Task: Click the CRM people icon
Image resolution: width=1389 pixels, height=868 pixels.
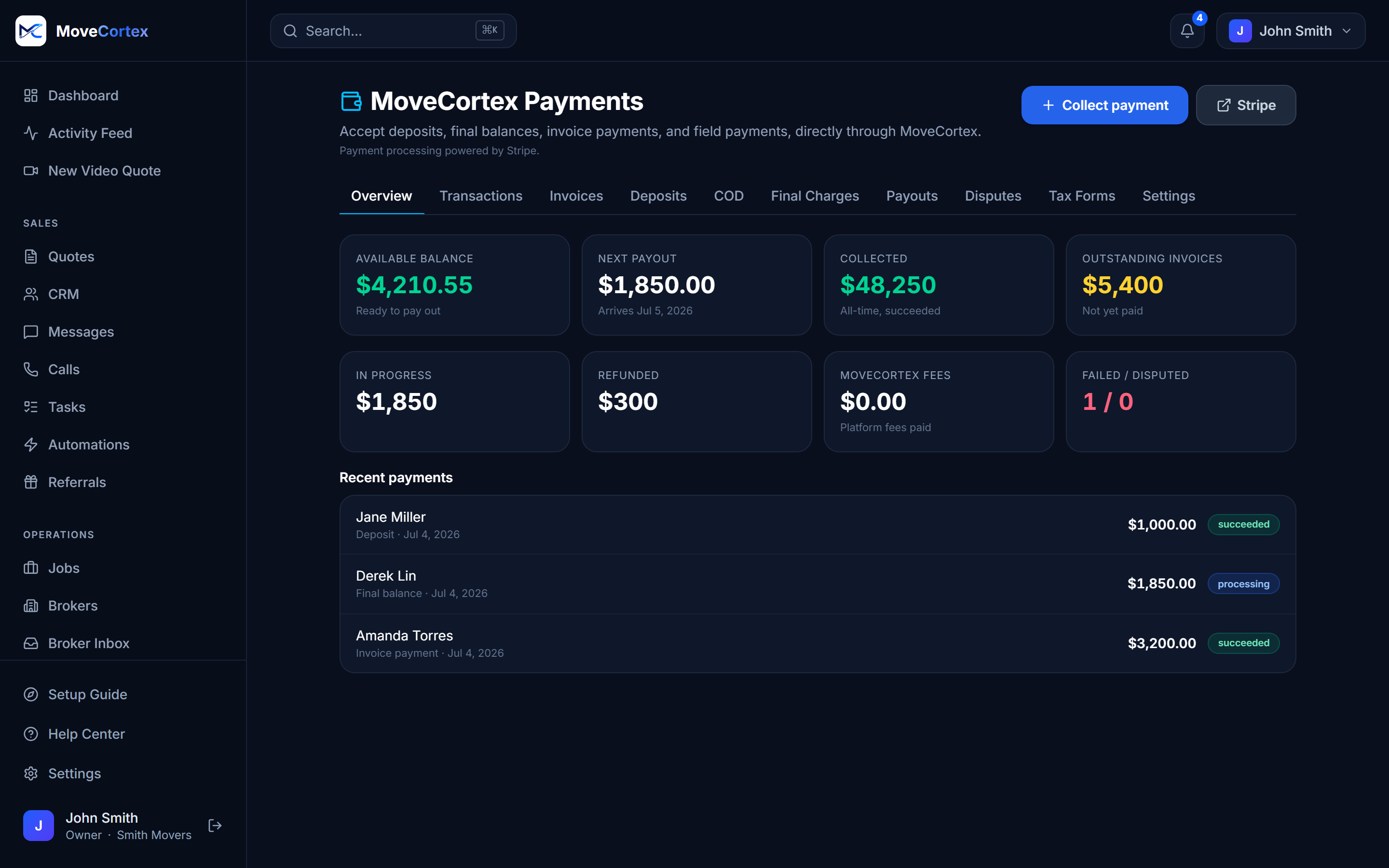Action: click(x=31, y=294)
